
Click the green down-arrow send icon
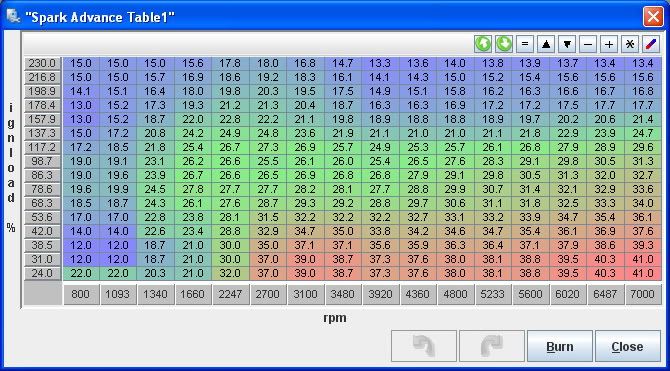504,44
